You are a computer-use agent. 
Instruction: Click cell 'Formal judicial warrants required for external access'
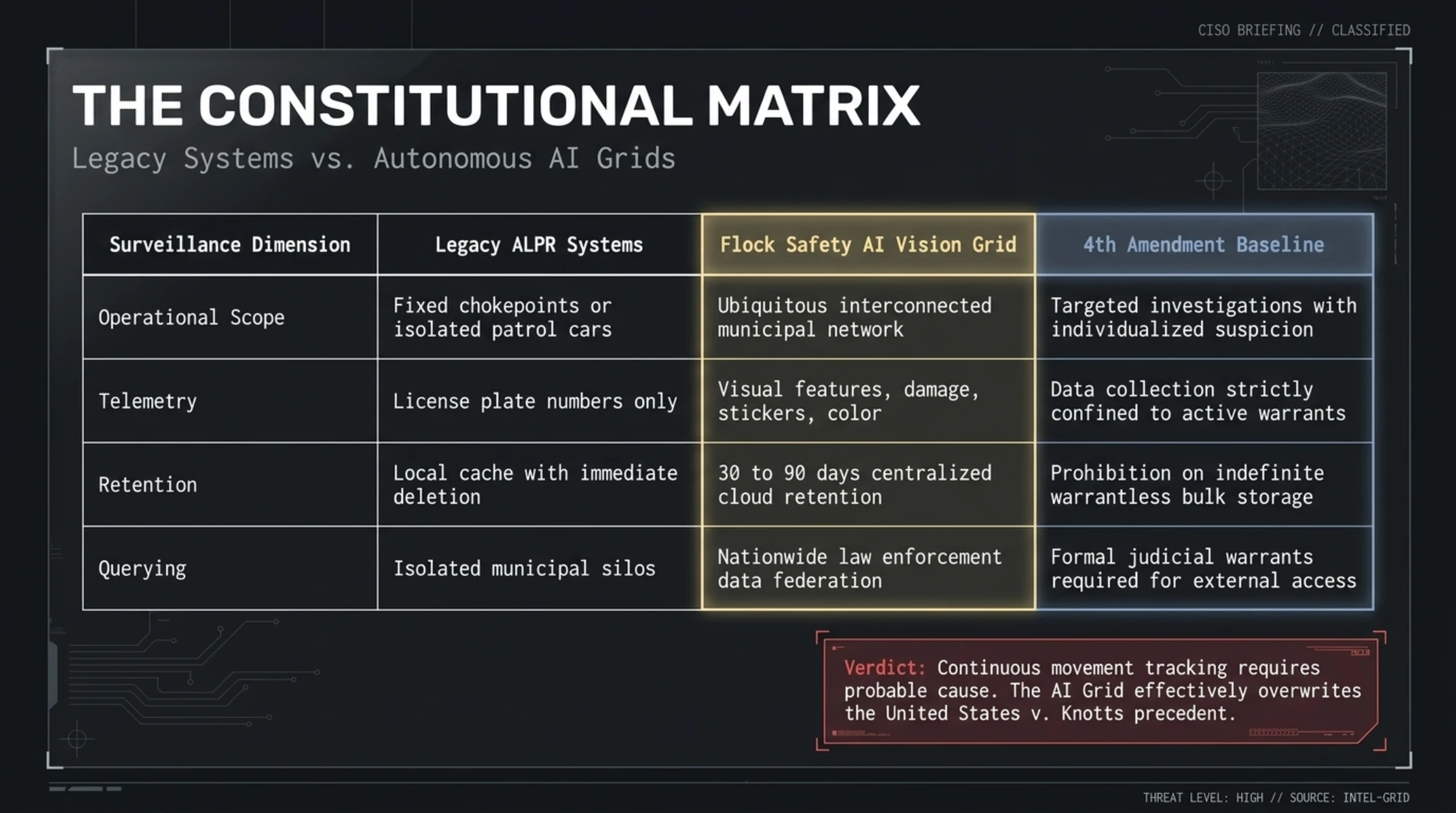[x=1203, y=569]
